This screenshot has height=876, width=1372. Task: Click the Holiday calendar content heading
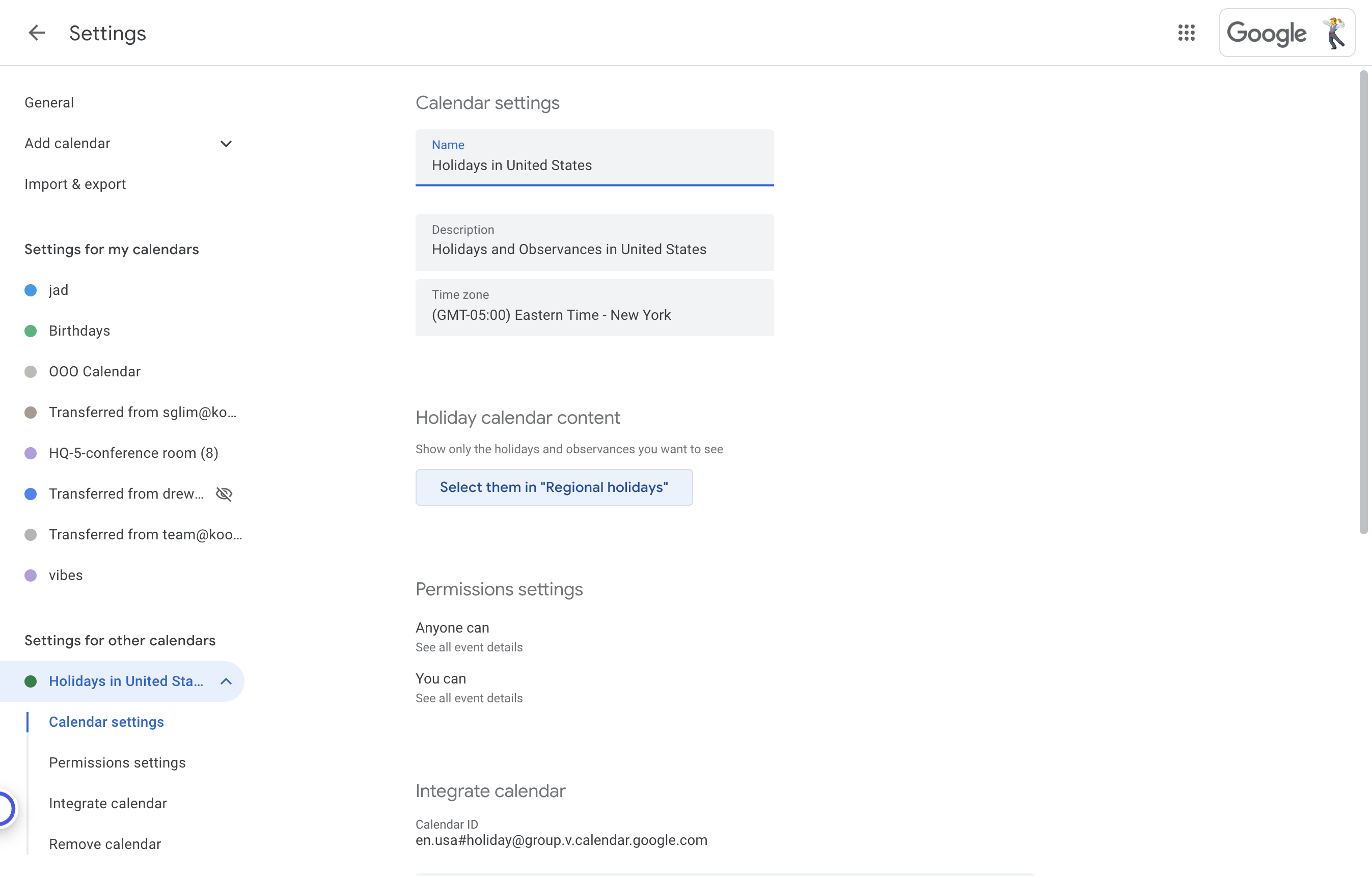[x=517, y=418]
